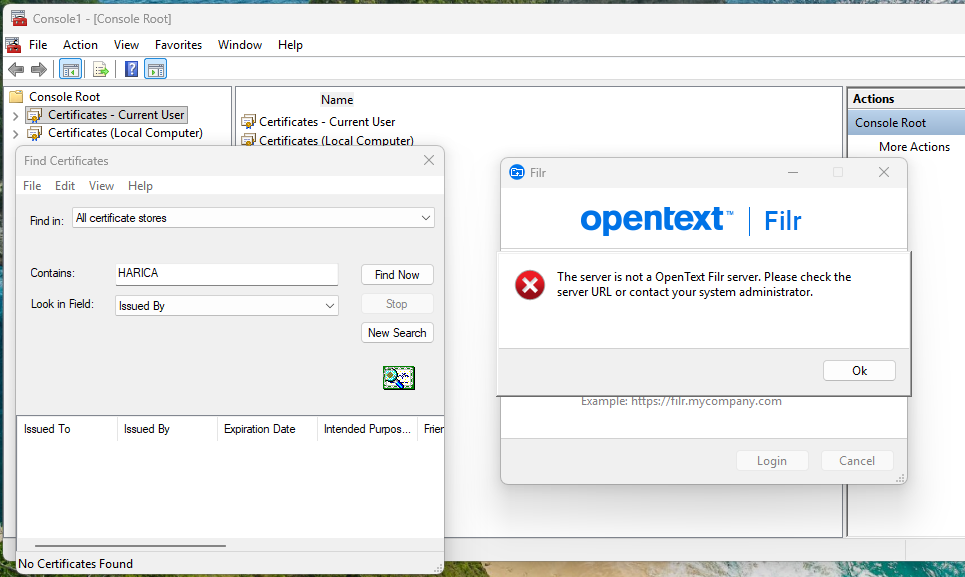Screen dimensions: 965x577
Task: Click the Issued To column header
Action: click(66, 429)
